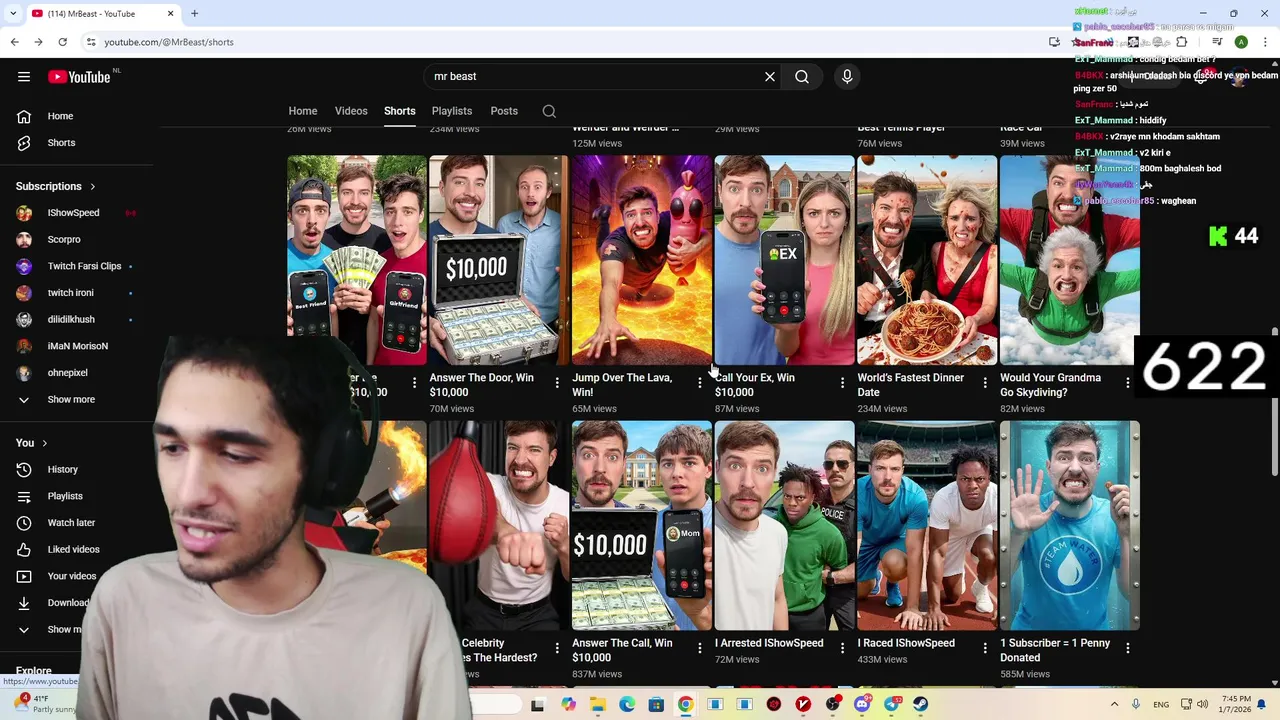
Task: Select the channel Shorts tab
Action: 399,111
